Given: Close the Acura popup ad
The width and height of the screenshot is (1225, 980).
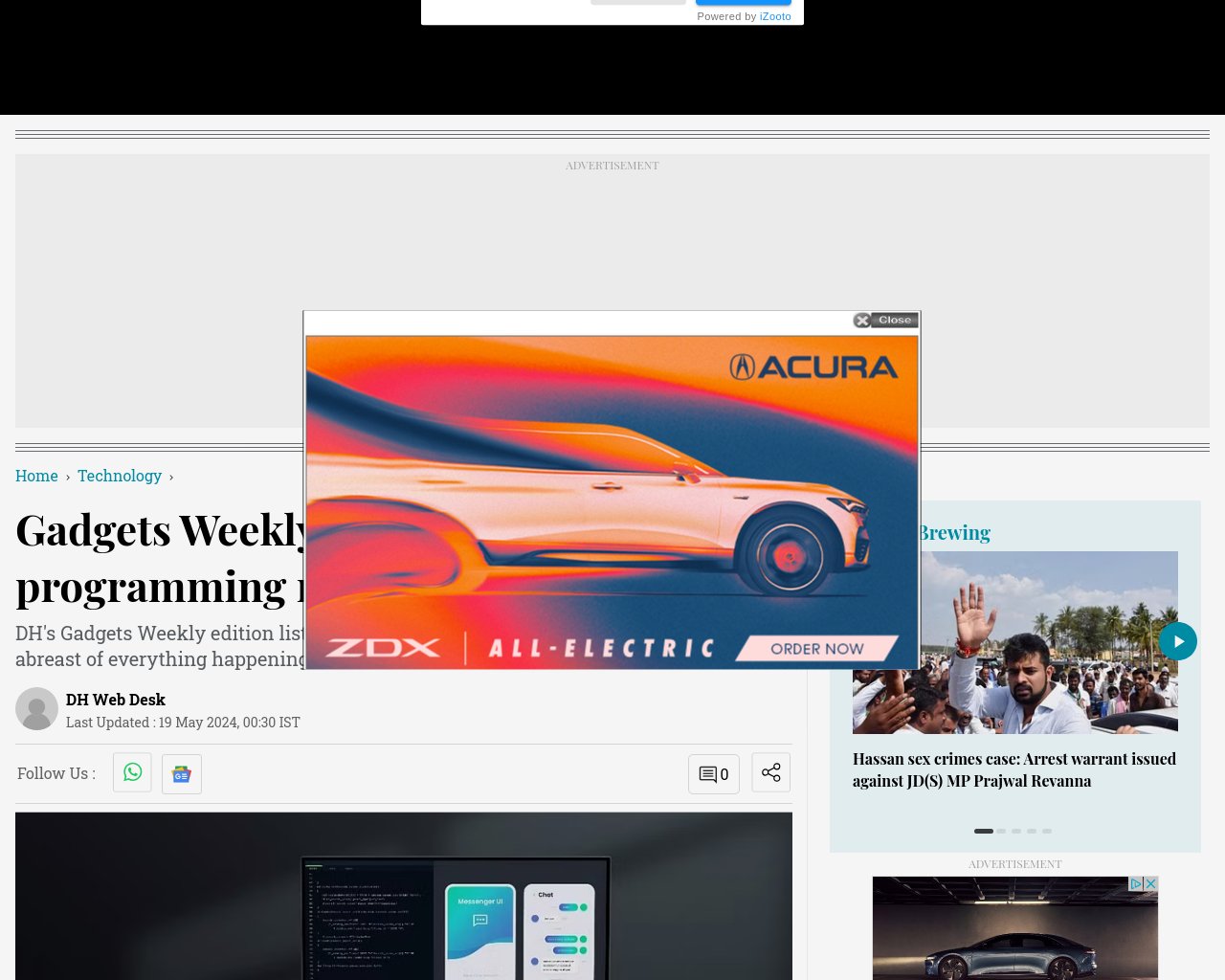Looking at the screenshot, I should click(x=886, y=321).
